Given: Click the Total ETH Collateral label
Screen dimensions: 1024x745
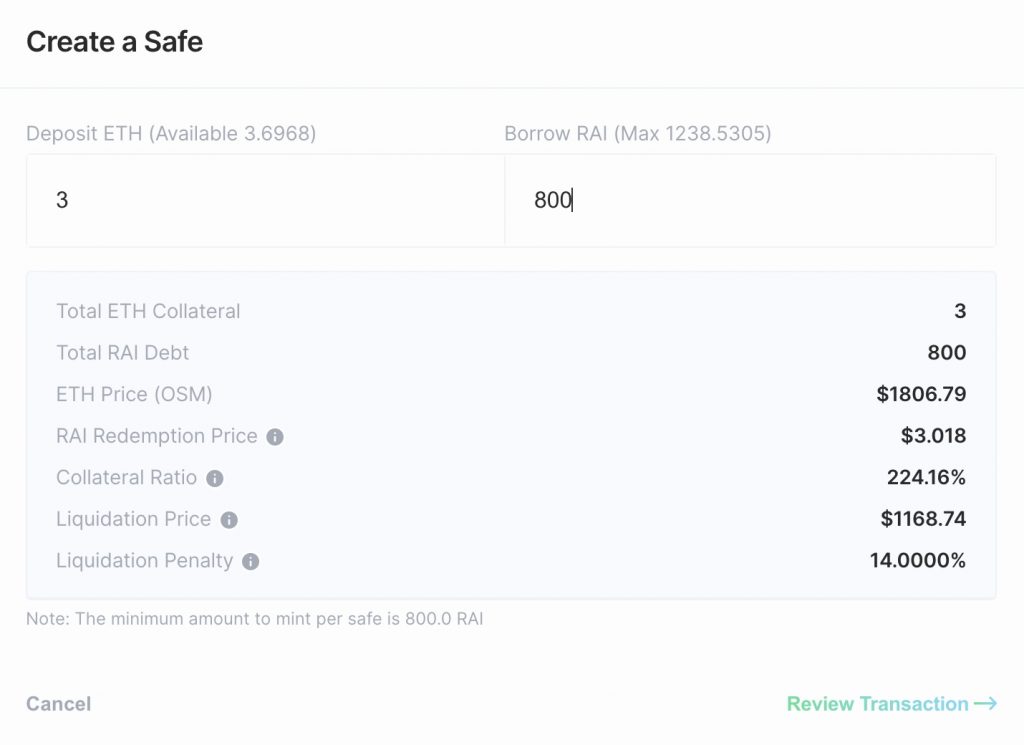Looking at the screenshot, I should [148, 311].
